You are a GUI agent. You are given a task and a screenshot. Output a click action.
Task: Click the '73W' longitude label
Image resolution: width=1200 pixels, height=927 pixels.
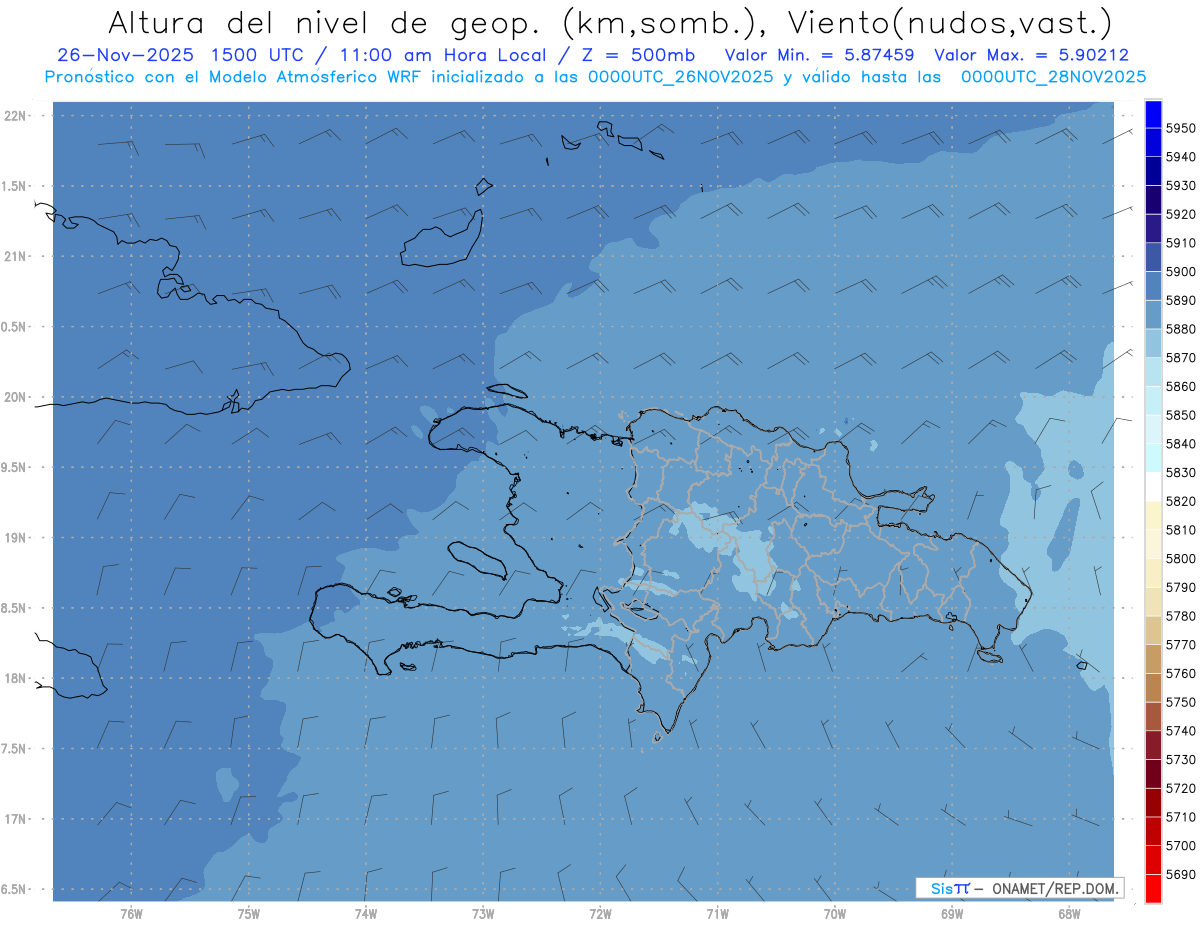483,914
